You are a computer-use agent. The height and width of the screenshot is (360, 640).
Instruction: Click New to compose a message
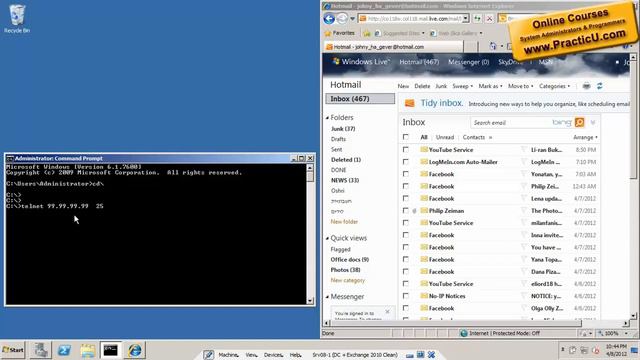coord(403,86)
